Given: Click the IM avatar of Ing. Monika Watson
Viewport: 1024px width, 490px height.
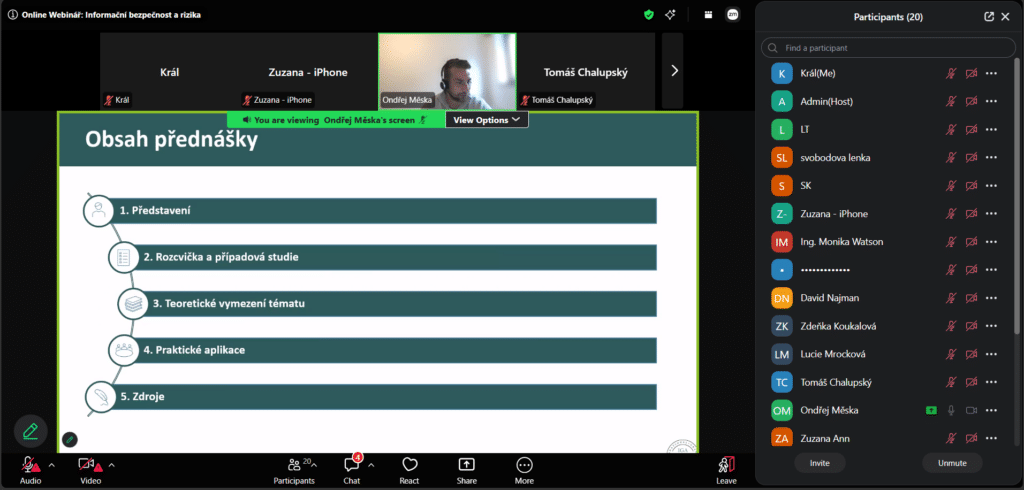Looking at the screenshot, I should click(x=782, y=242).
